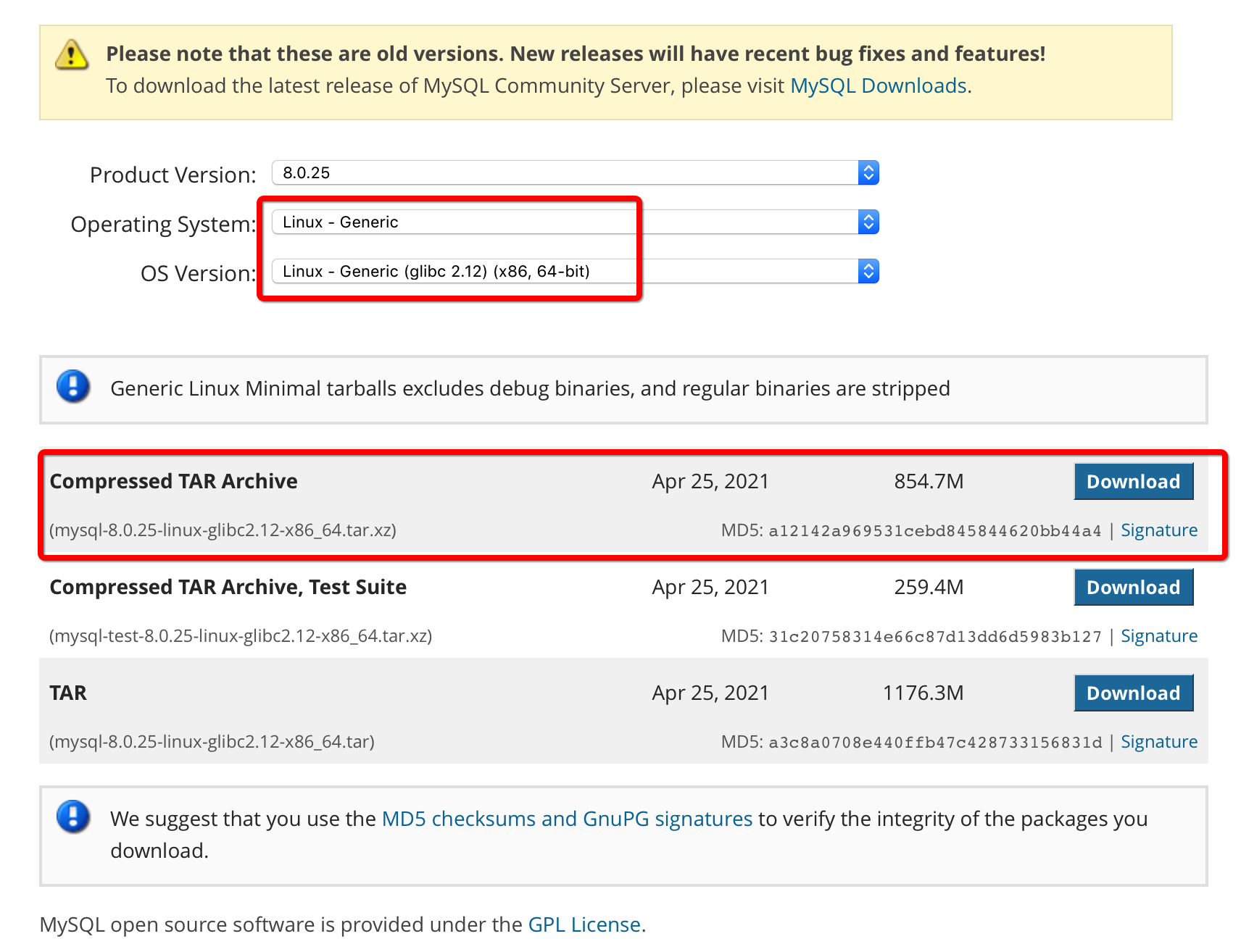The width and height of the screenshot is (1241, 952).
Task: Open the OS Version dropdown glibc 2.12
Action: pos(575,272)
